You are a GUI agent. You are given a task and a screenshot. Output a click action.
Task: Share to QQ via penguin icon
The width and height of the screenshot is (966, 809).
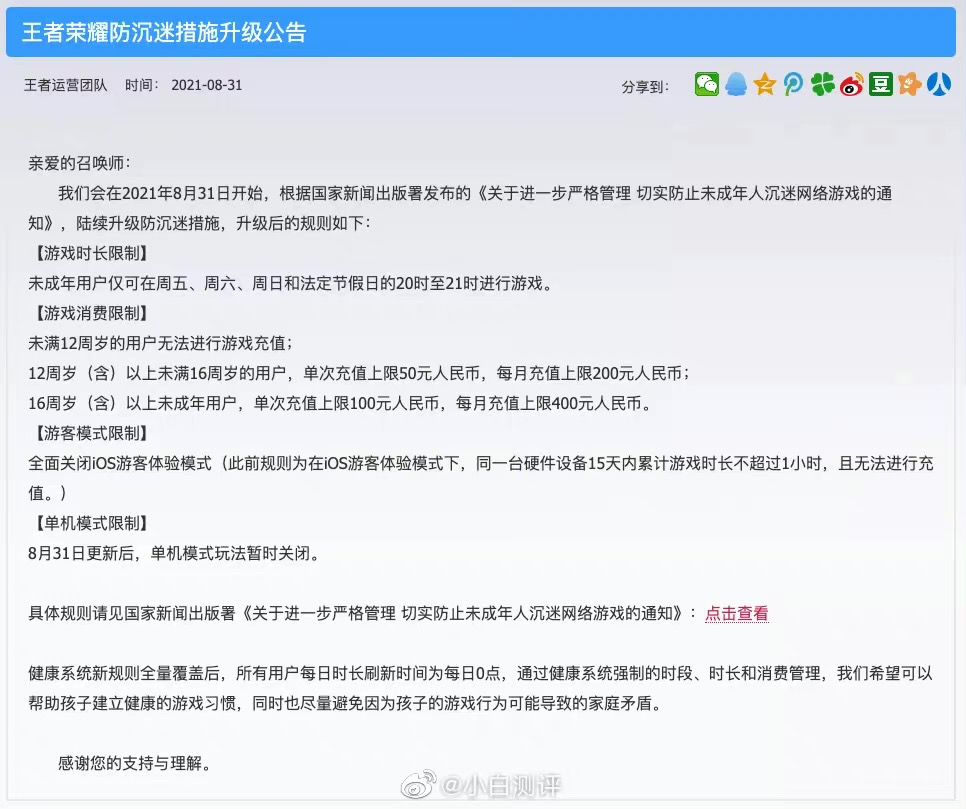click(x=737, y=84)
